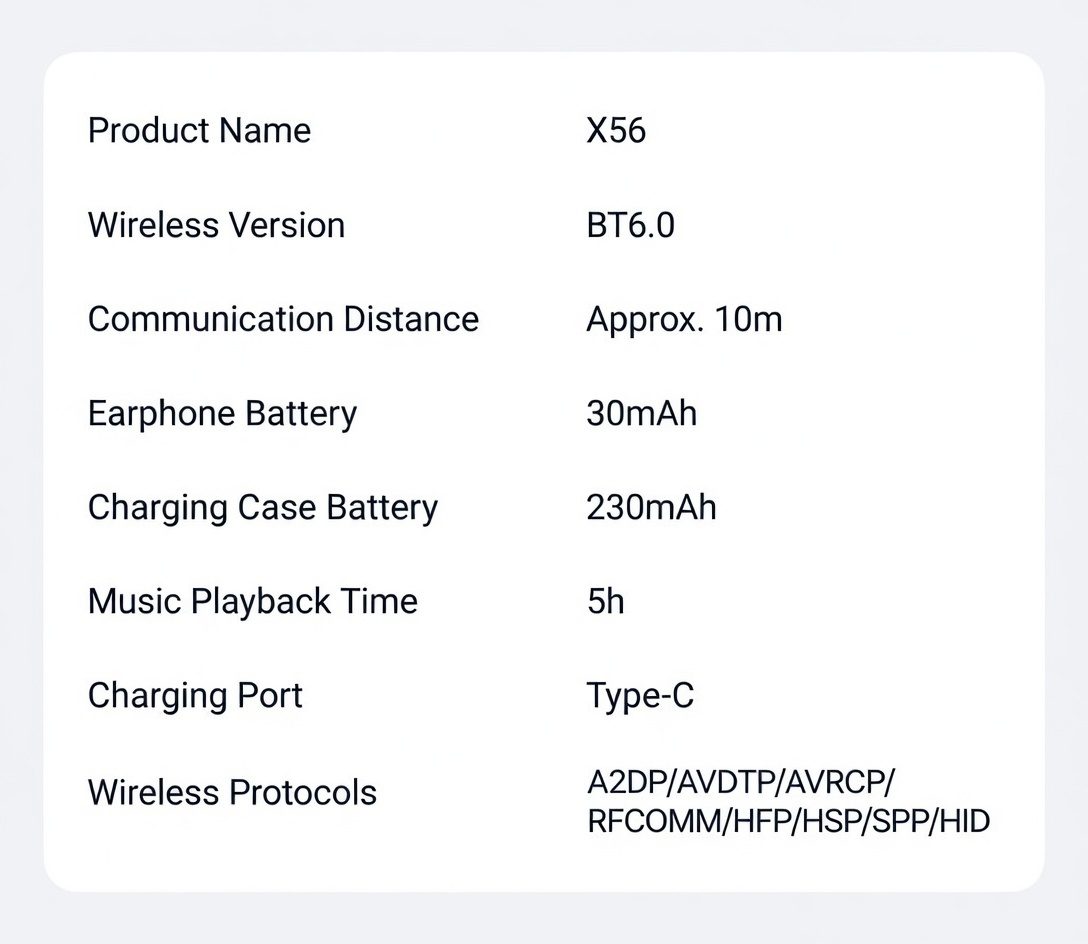Click the Charging Case Battery label

262,507
